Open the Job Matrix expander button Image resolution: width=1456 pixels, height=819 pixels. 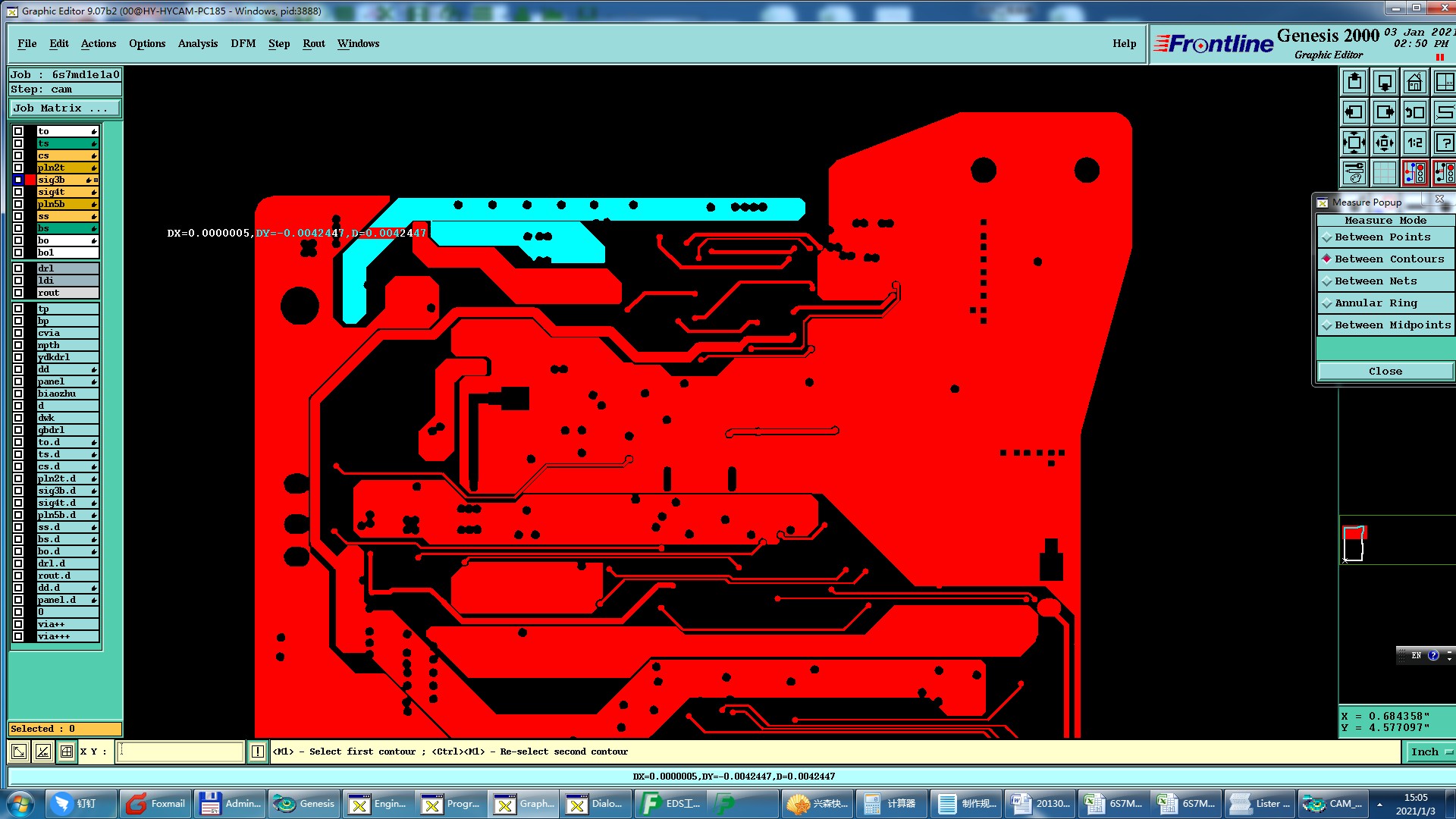(x=64, y=108)
